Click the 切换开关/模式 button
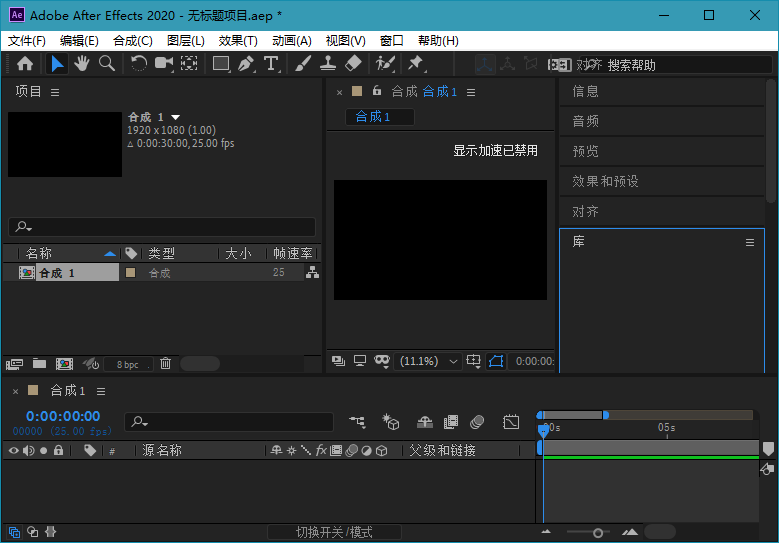Viewport: 779px width, 543px height. [x=334, y=532]
